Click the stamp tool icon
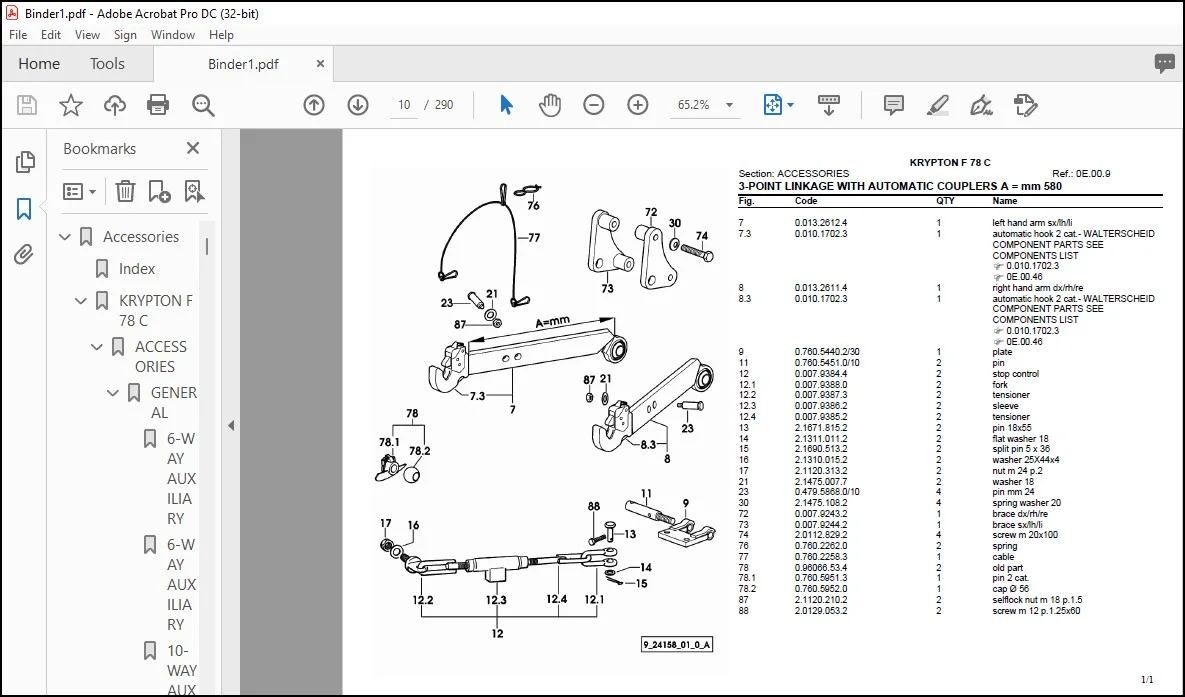The width and height of the screenshot is (1185, 697). pyautogui.click(x=1026, y=105)
